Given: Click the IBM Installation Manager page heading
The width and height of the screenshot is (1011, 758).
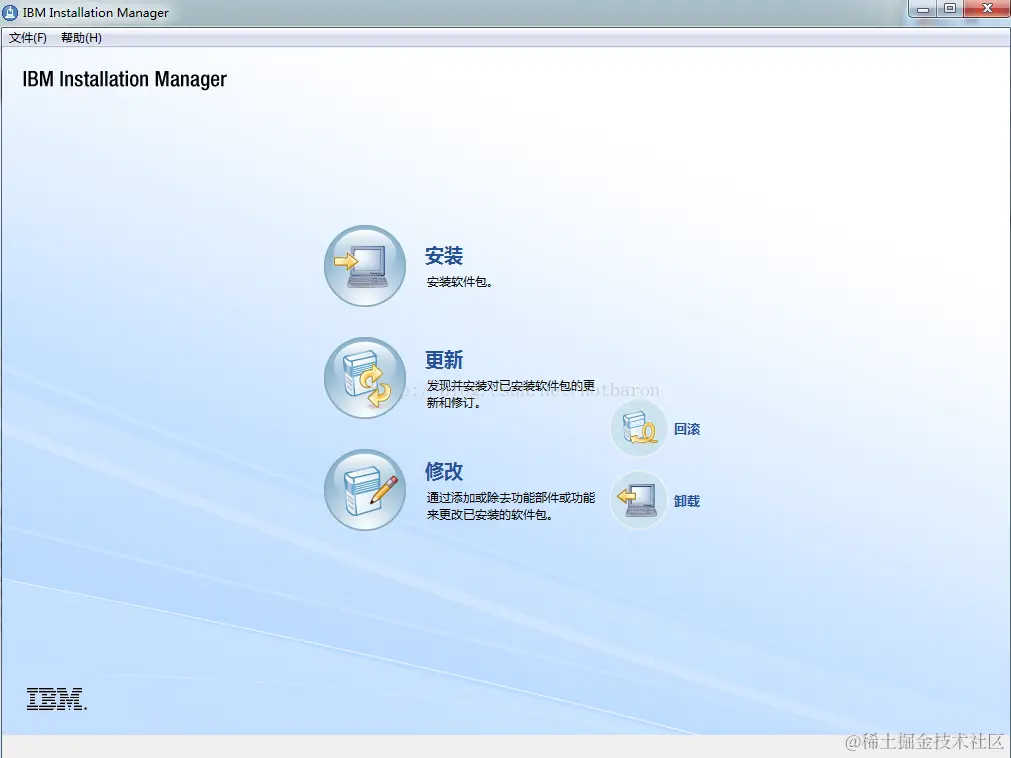Looking at the screenshot, I should pos(124,79).
